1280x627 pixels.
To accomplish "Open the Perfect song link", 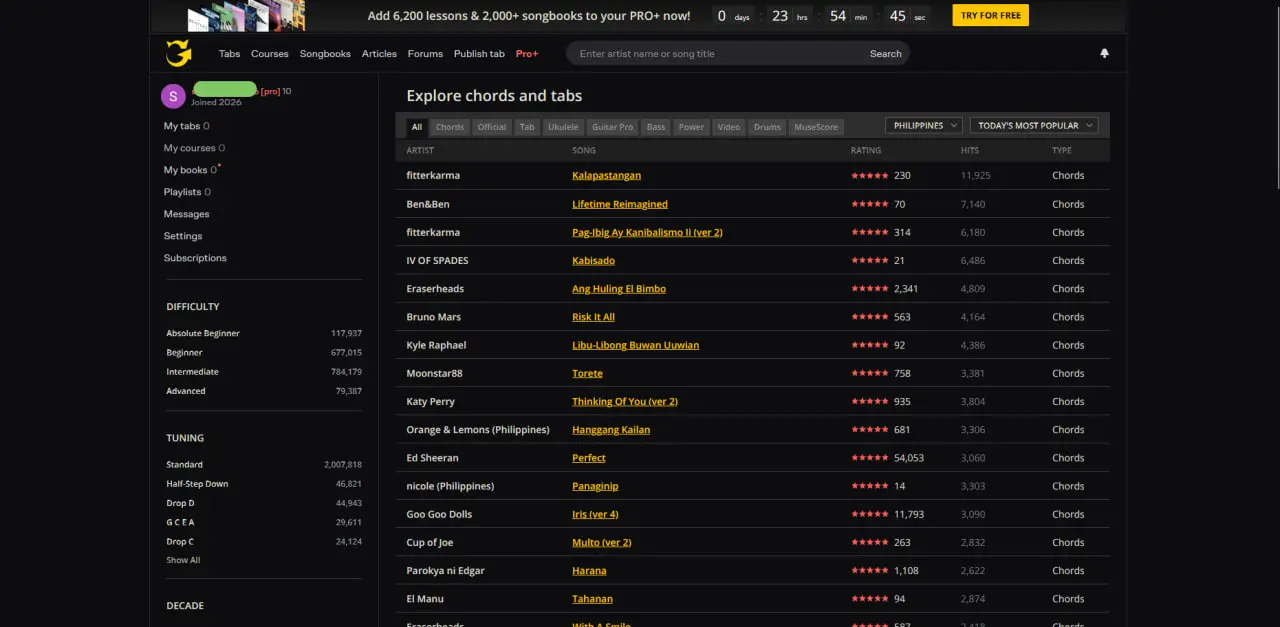I will pos(589,458).
